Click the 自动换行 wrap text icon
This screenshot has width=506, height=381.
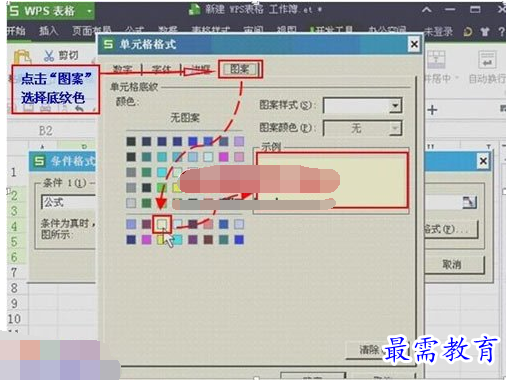tap(487, 59)
